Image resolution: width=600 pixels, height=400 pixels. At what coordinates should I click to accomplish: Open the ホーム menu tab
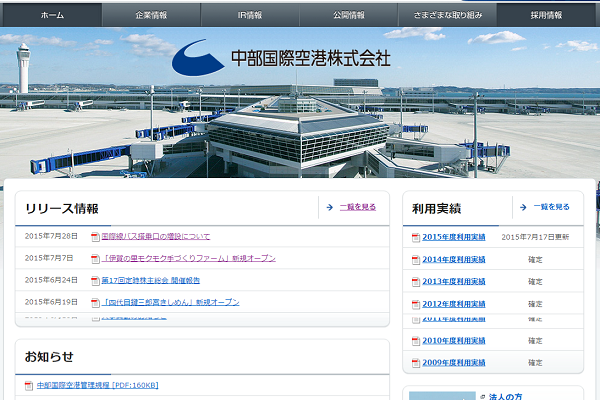(51, 15)
